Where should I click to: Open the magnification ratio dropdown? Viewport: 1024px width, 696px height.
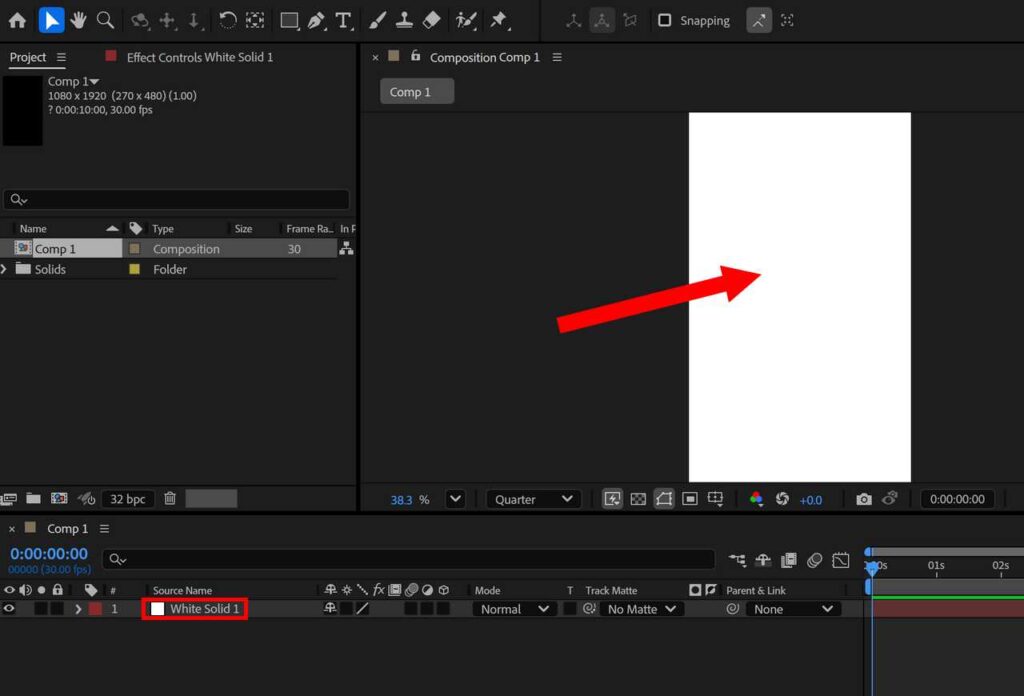click(455, 499)
